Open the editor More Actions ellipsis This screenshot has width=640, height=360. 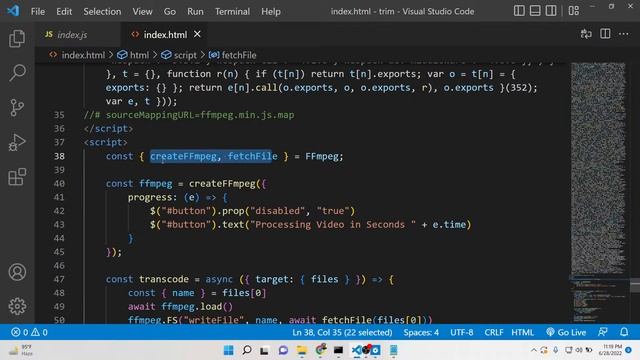pos(624,34)
